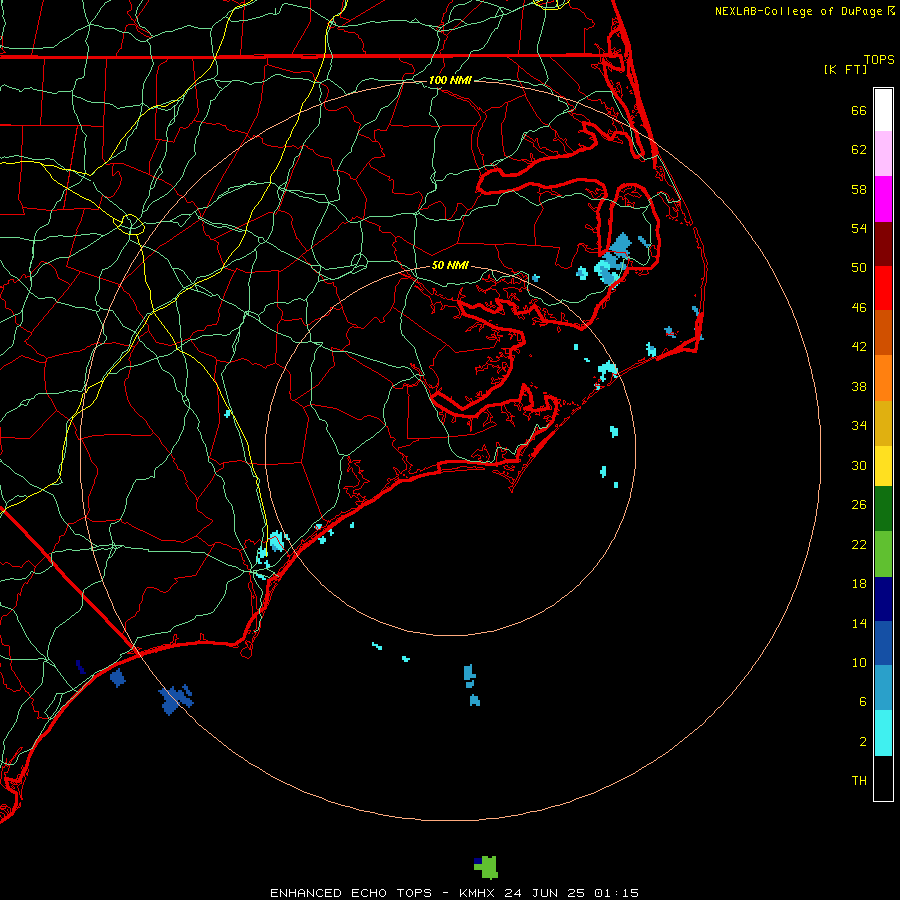
Task: Click the 24 JUN 25 date in caption
Action: pos(545,893)
